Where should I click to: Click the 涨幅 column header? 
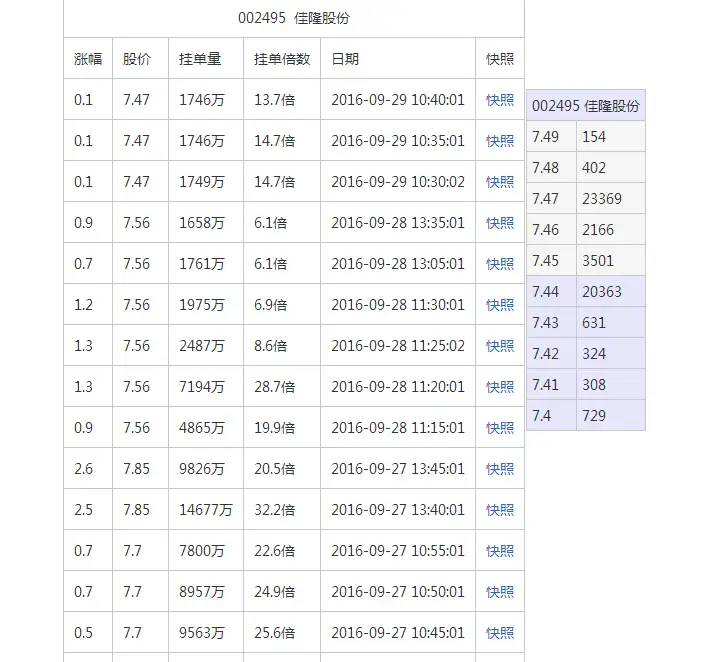[88, 59]
